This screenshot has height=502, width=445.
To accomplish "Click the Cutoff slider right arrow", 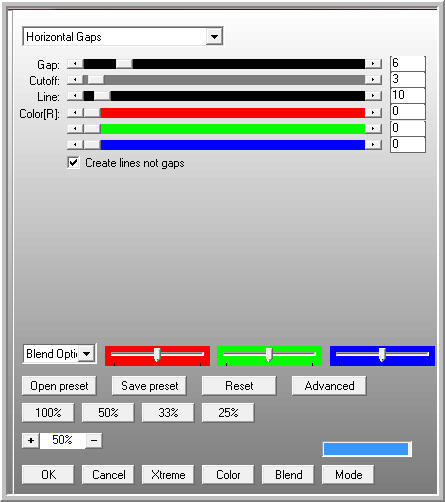I will (373, 80).
